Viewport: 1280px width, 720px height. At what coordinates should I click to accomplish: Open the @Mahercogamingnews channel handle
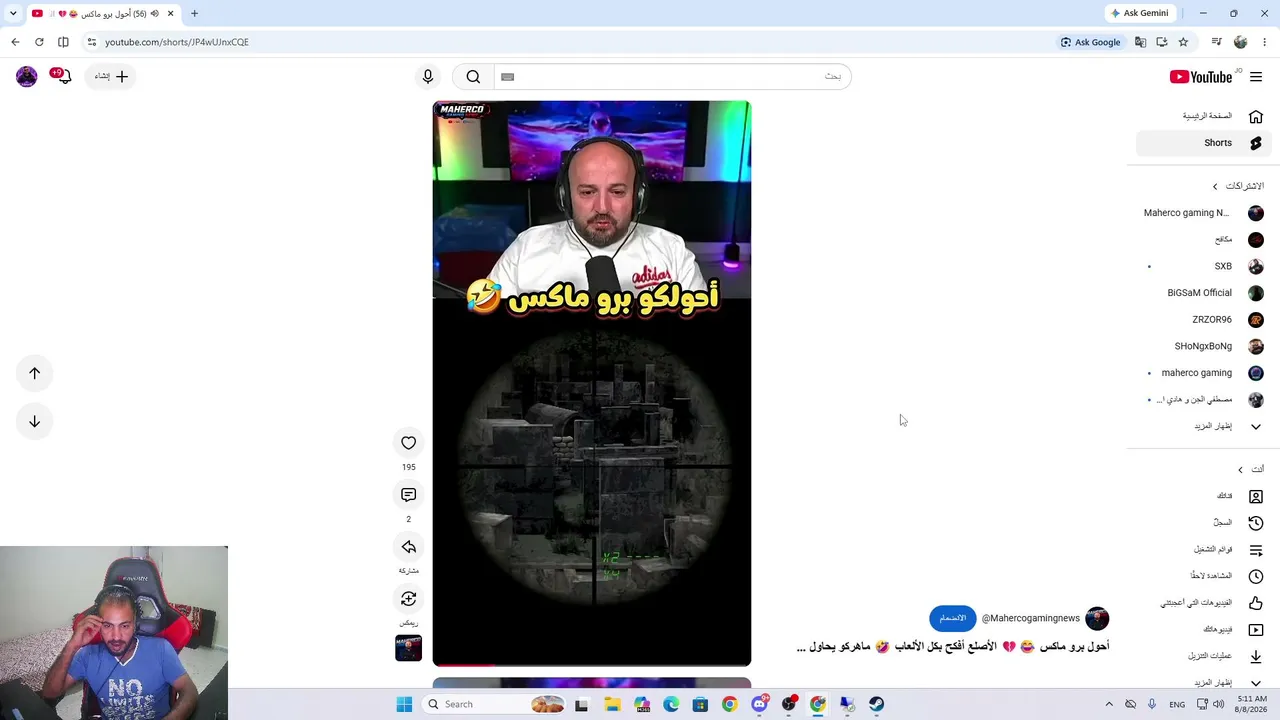pos(1030,618)
